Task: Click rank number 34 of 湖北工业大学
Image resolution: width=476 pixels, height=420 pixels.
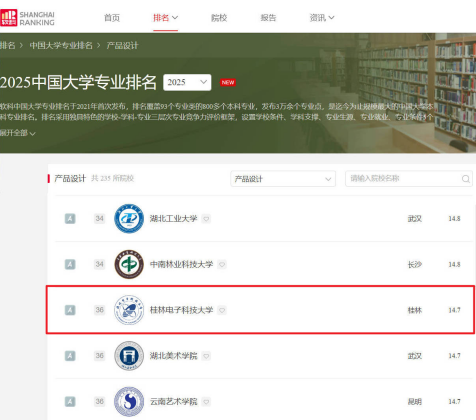Action: pyautogui.click(x=99, y=218)
